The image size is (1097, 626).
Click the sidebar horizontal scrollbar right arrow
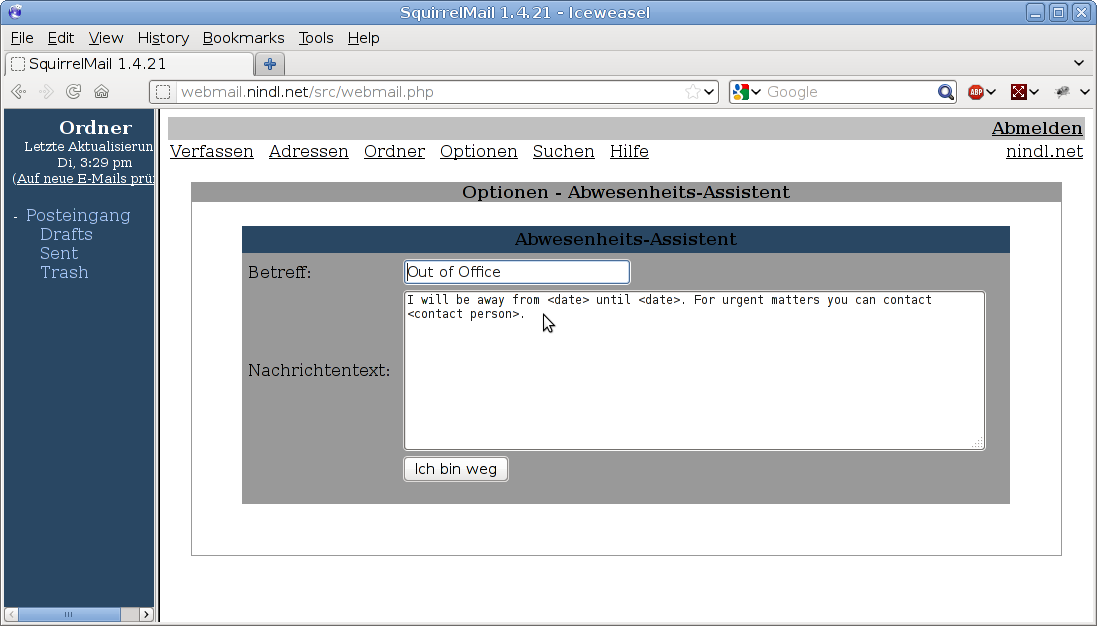pyautogui.click(x=146, y=614)
